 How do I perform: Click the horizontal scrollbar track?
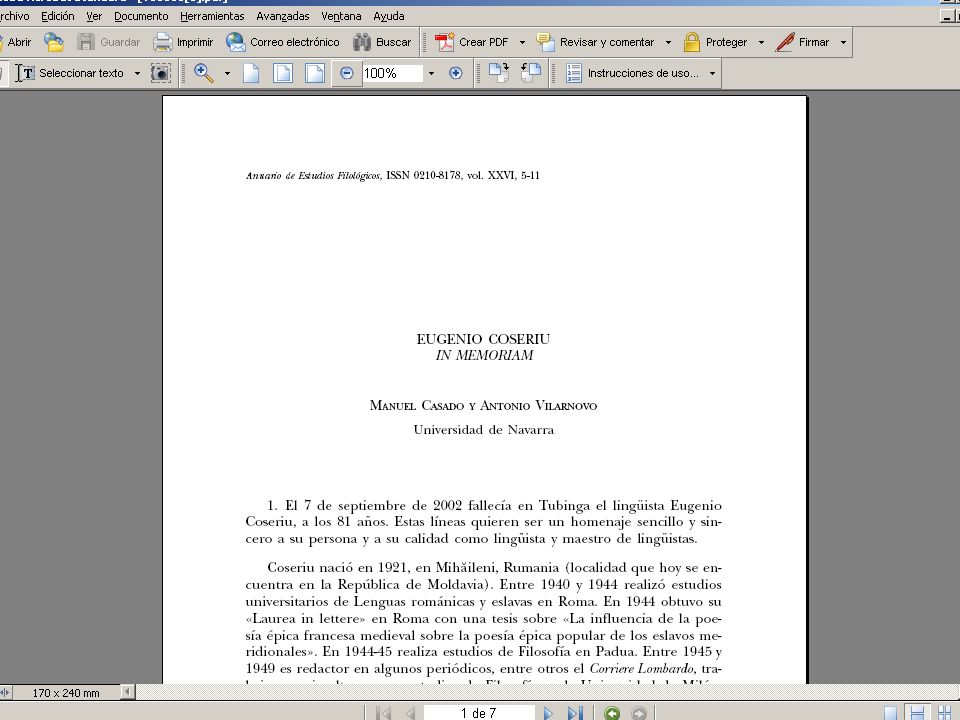546,692
